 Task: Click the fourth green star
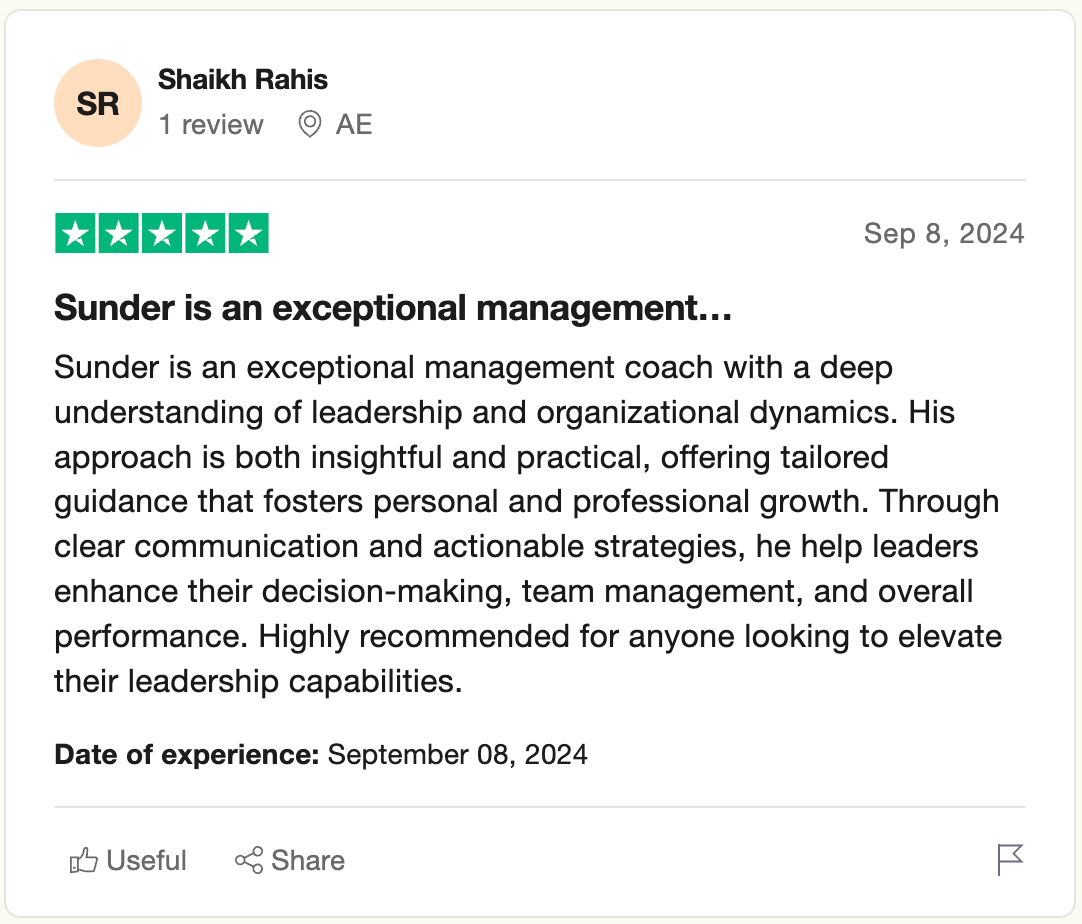[x=204, y=234]
